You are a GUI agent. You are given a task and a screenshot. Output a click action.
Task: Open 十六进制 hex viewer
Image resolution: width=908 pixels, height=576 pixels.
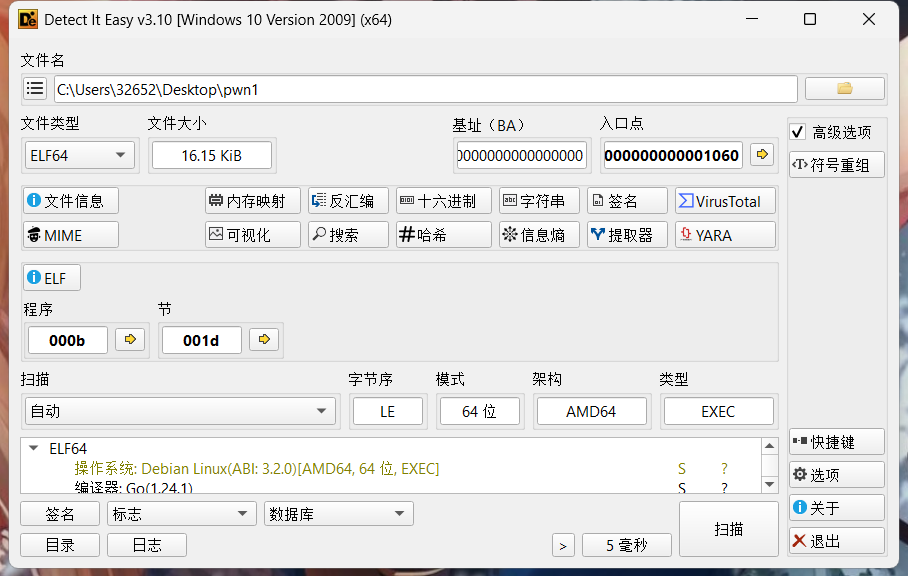coord(444,201)
